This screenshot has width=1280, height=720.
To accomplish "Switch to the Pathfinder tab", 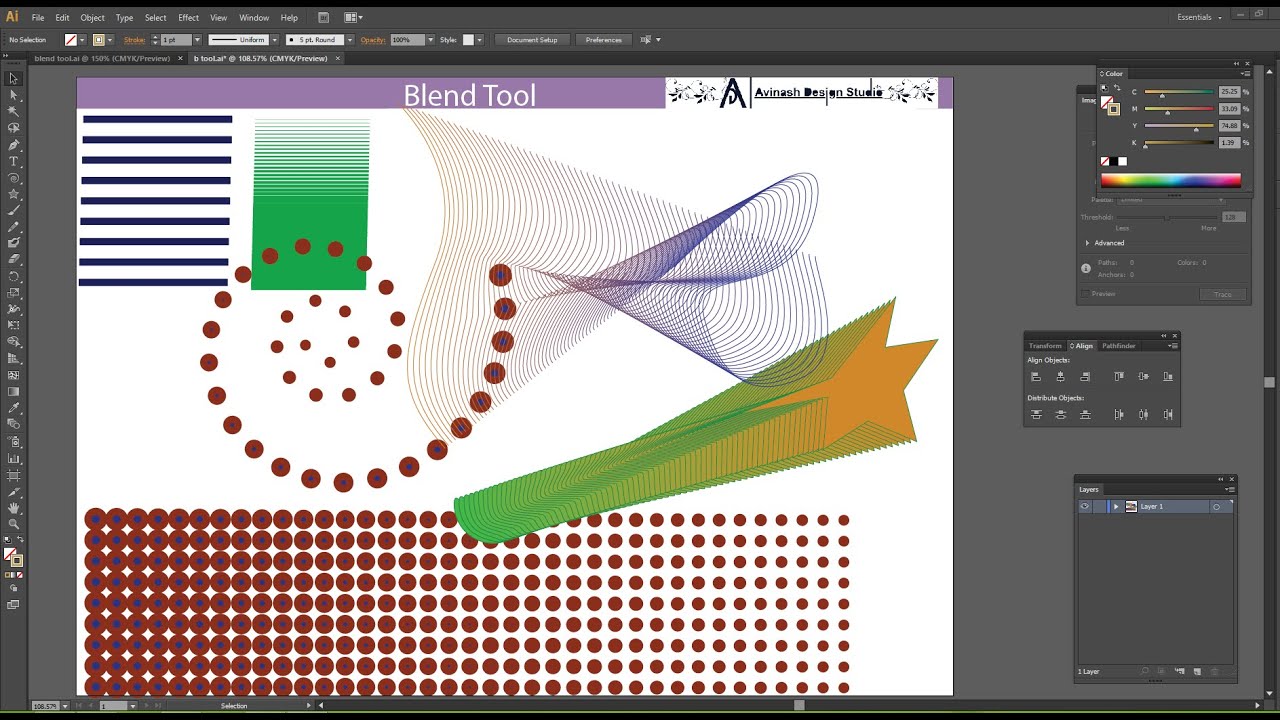I will click(x=1118, y=346).
